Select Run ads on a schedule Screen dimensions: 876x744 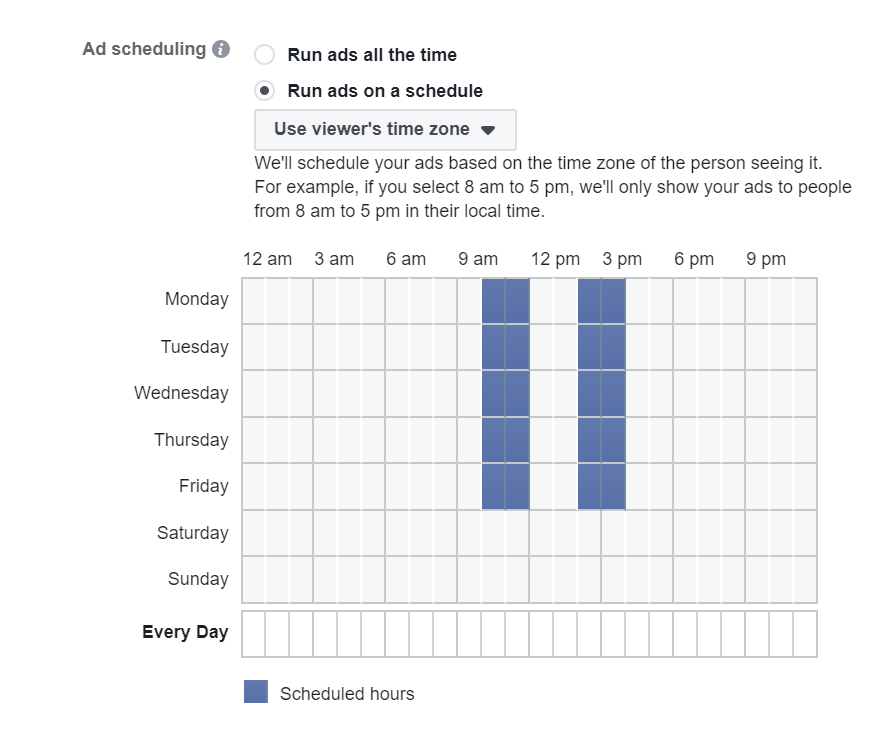[264, 90]
